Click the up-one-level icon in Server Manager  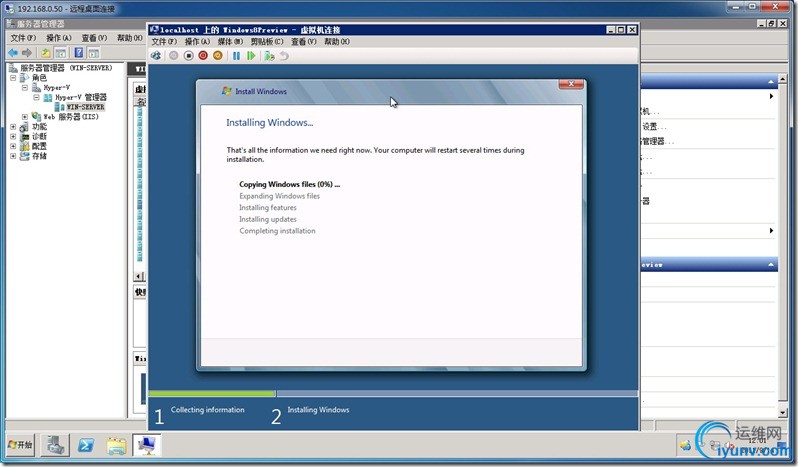tap(46, 52)
